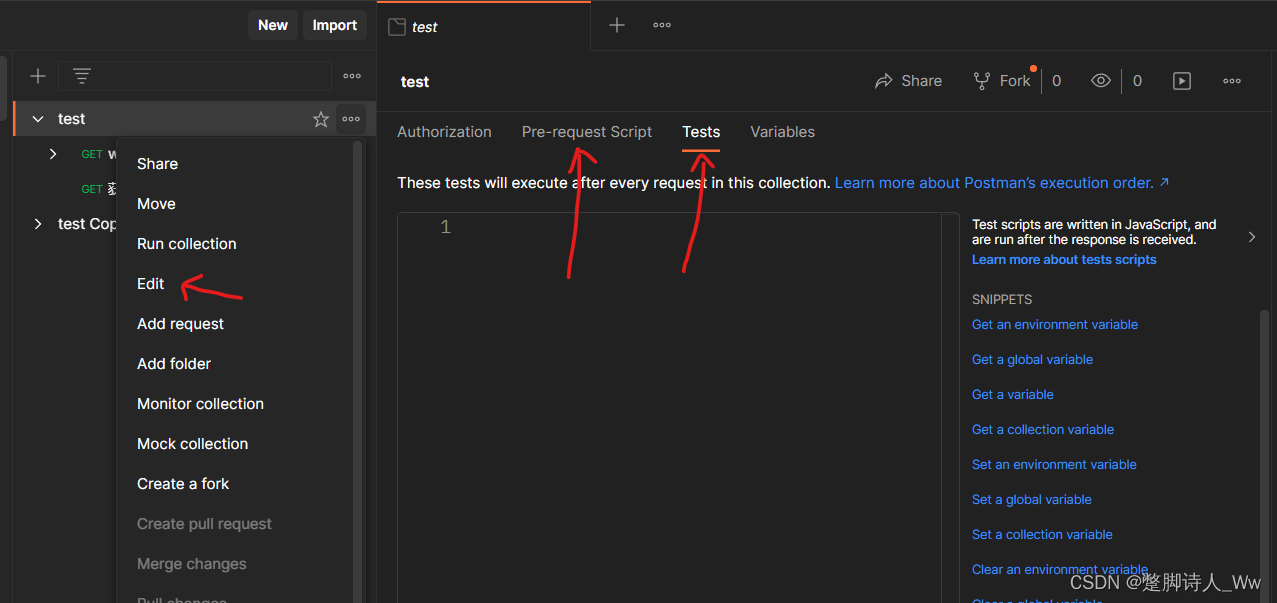This screenshot has width=1277, height=603.
Task: Insert Clear an environment variable snippet
Action: [x=1060, y=570]
